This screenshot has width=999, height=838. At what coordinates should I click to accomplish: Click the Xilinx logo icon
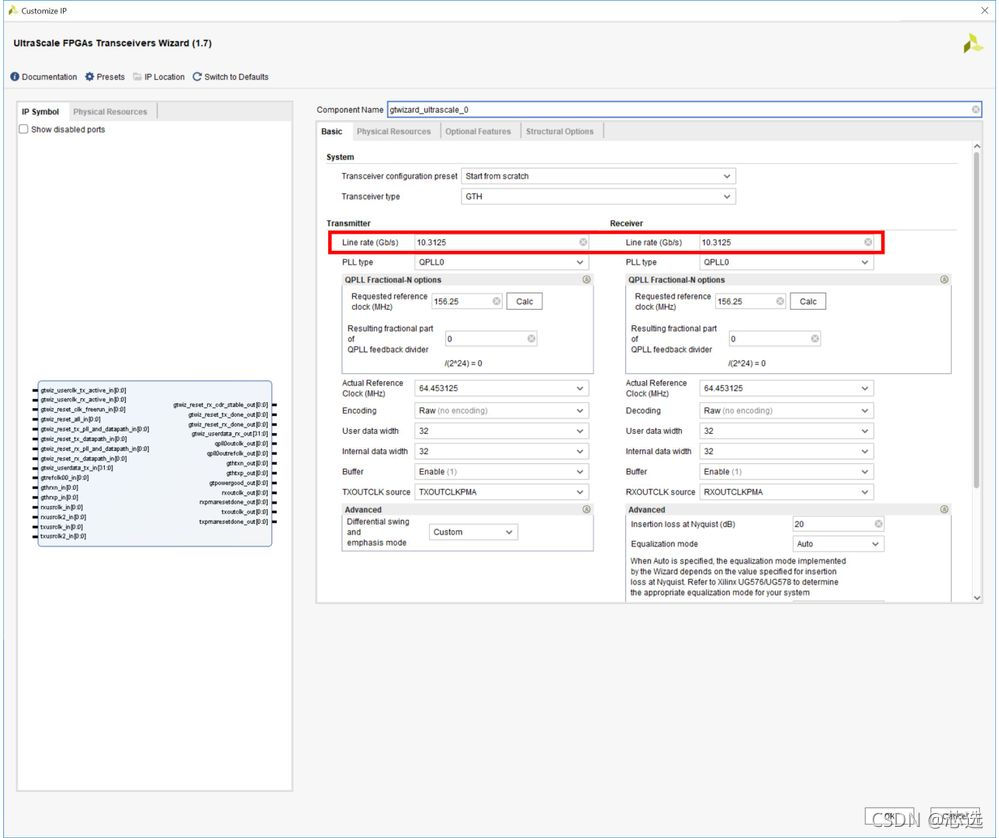pyautogui.click(x=972, y=44)
